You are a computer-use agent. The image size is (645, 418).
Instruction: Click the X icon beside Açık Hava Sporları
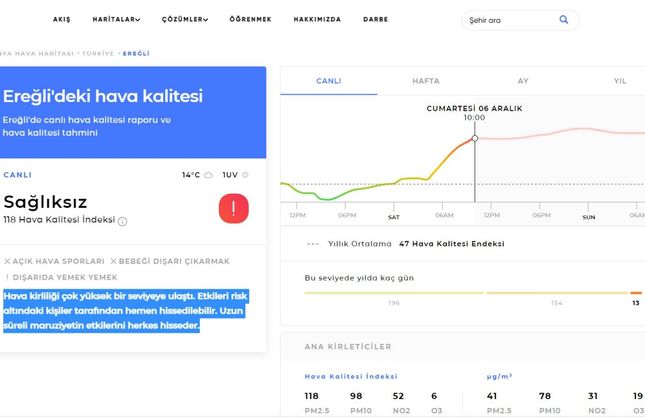click(7, 261)
